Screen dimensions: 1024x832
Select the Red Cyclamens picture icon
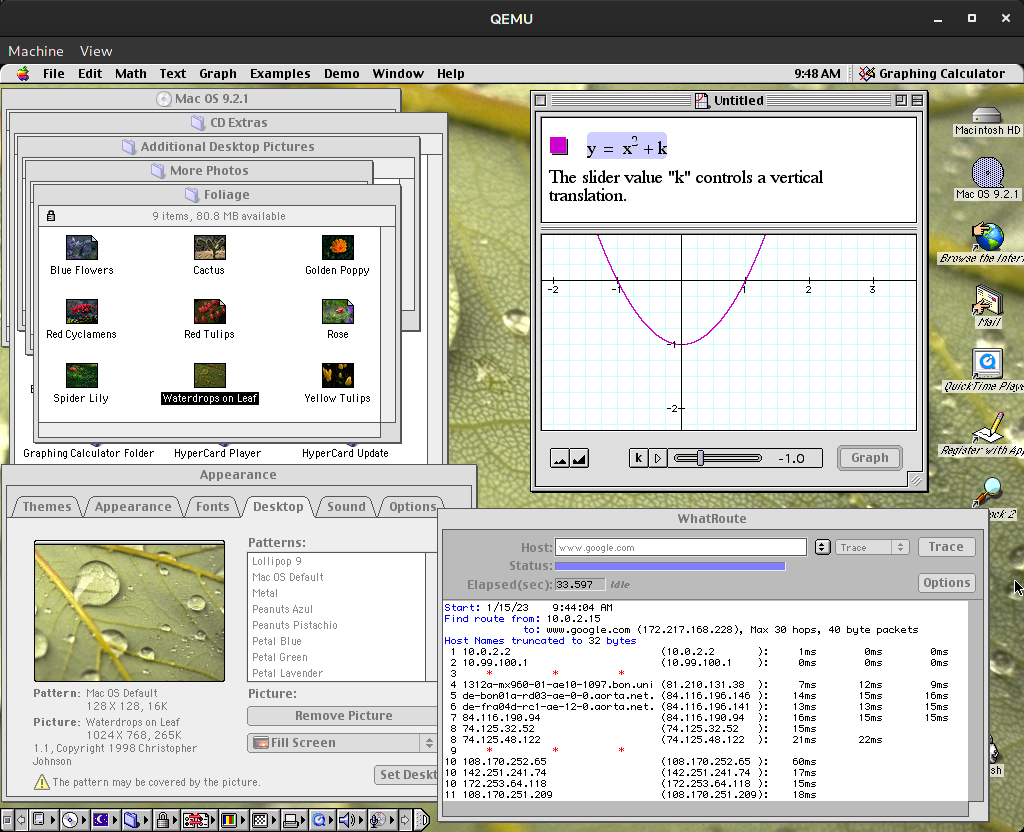pos(82,312)
